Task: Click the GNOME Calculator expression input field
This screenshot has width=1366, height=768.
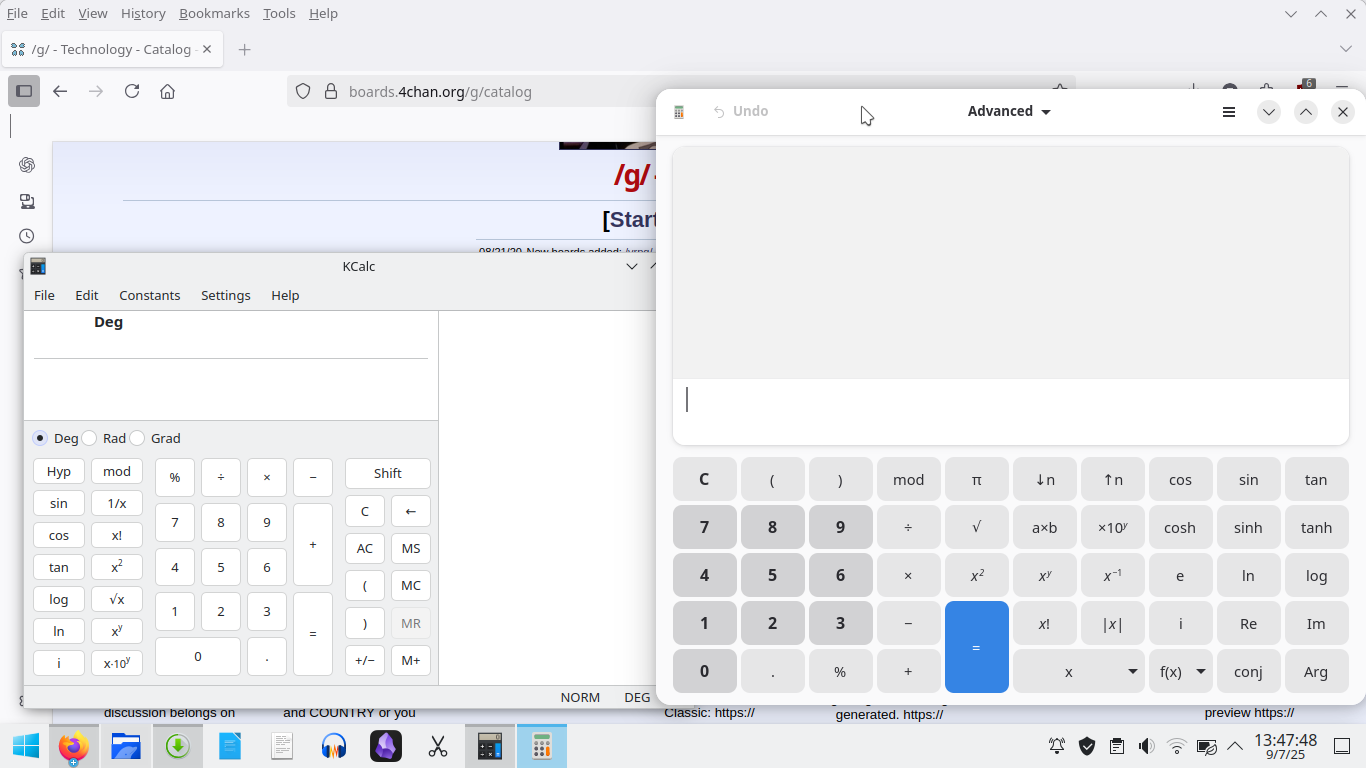Action: pyautogui.click(x=1011, y=411)
